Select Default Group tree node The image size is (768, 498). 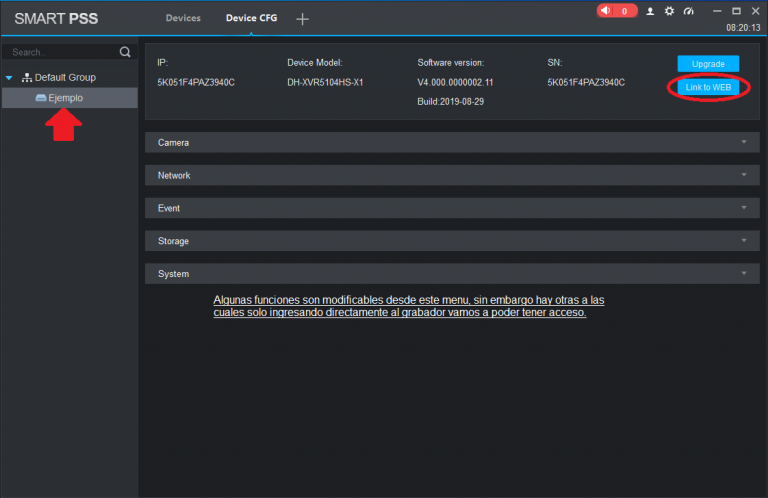click(x=65, y=77)
